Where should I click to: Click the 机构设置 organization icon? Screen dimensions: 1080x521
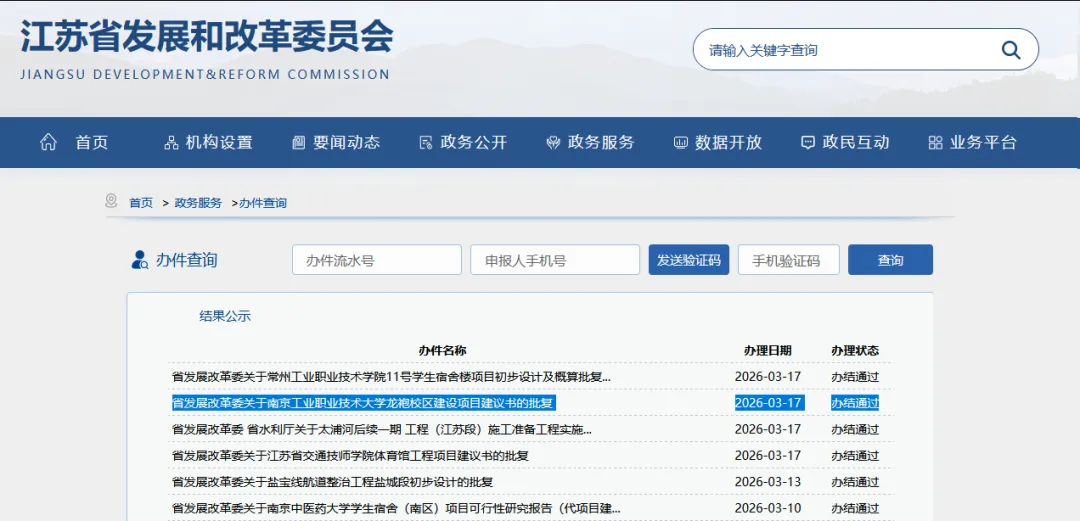[x=172, y=143]
